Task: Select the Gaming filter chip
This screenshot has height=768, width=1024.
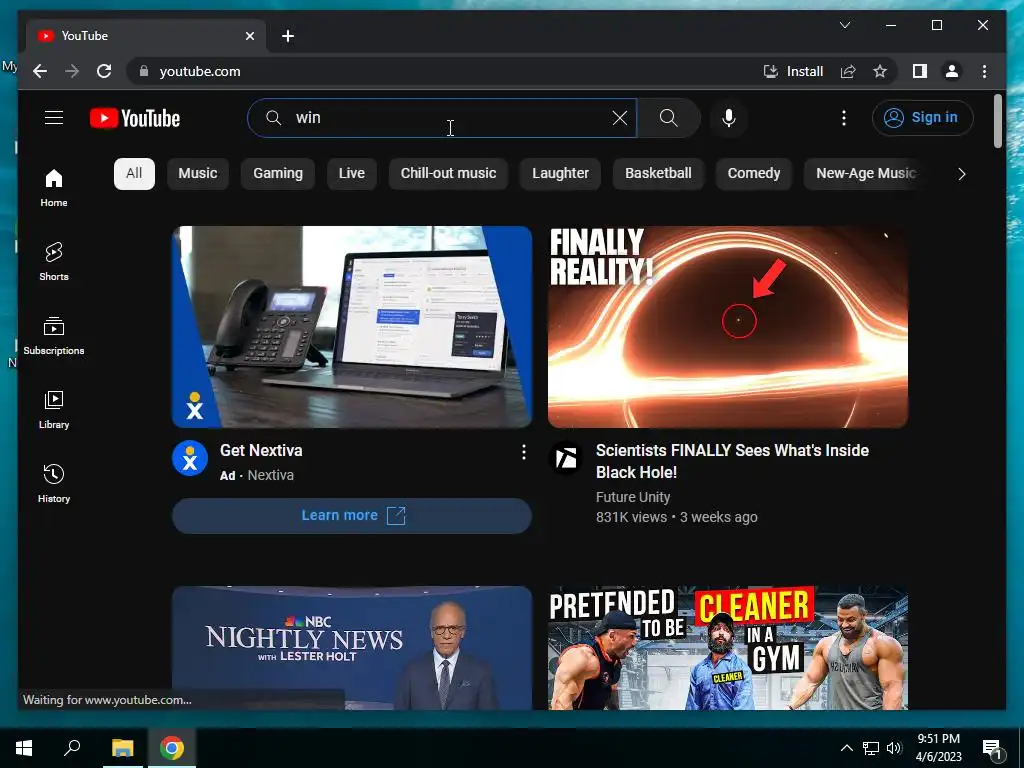Action: pyautogui.click(x=278, y=173)
